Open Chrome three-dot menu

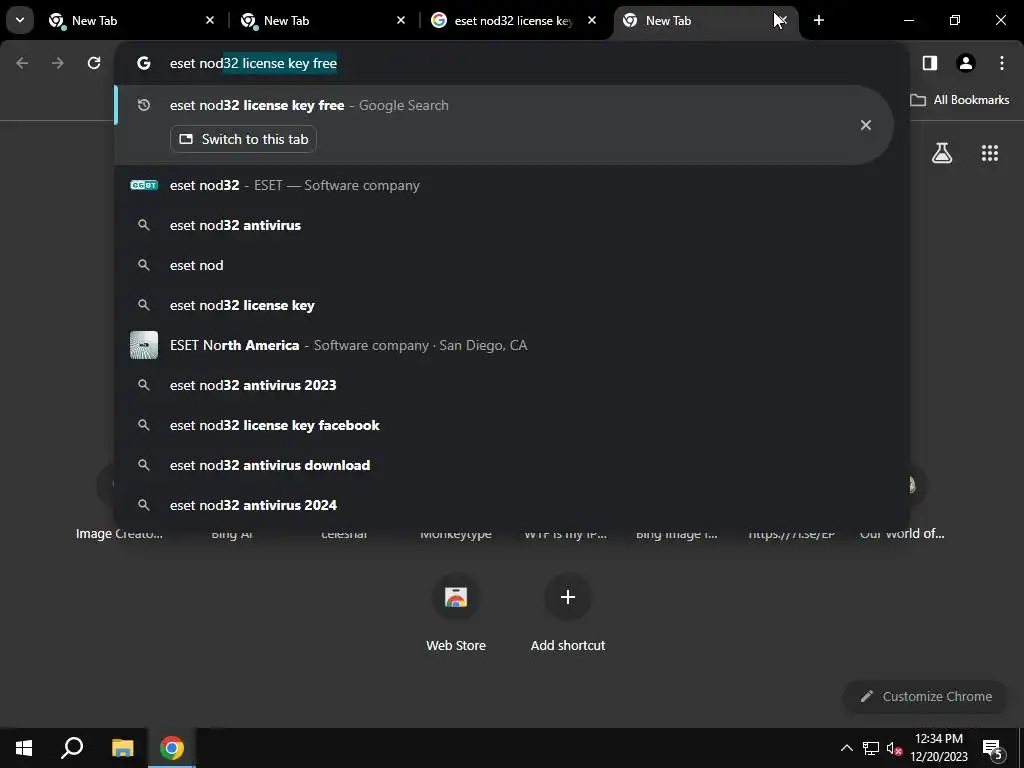click(1002, 63)
